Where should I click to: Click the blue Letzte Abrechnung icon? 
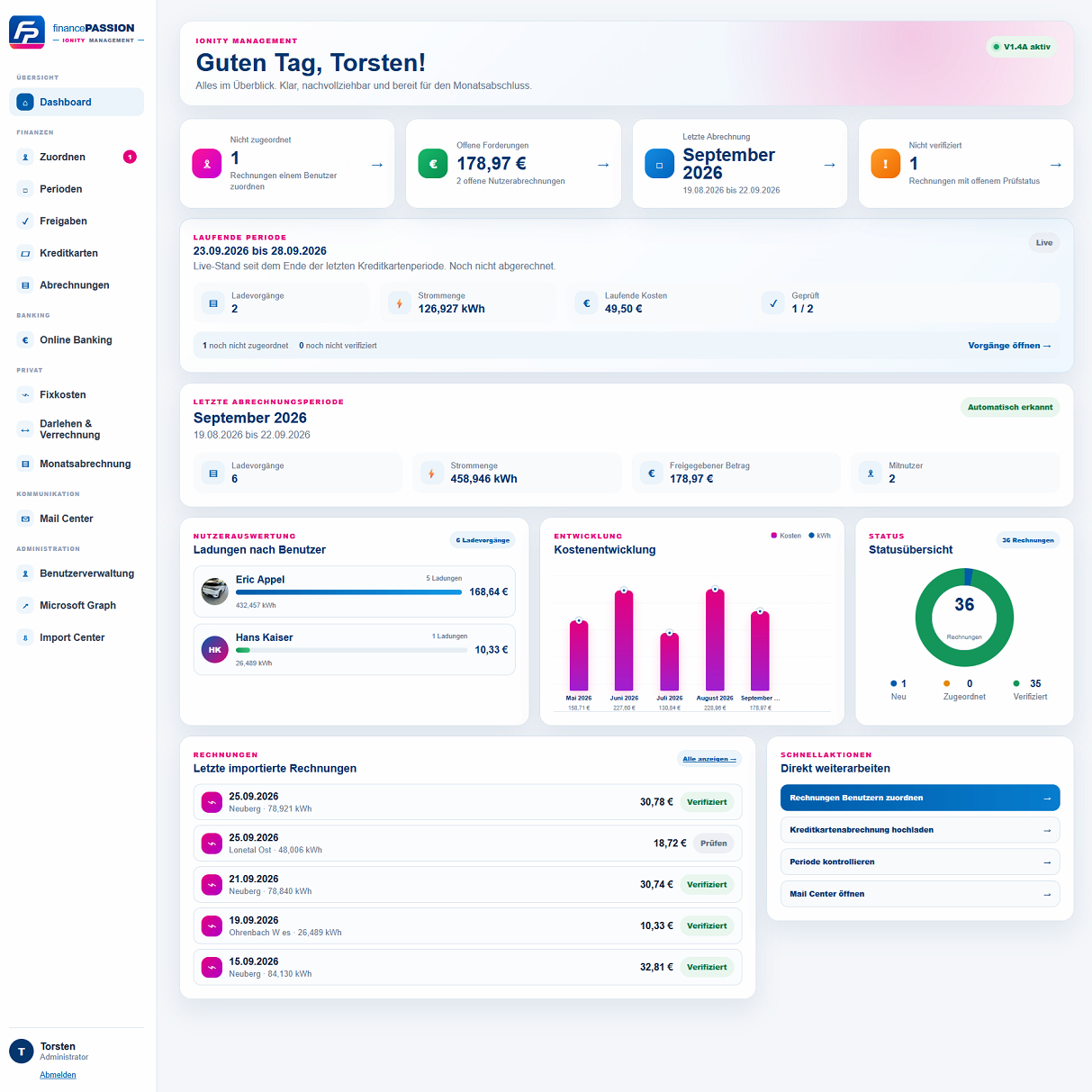tap(660, 164)
